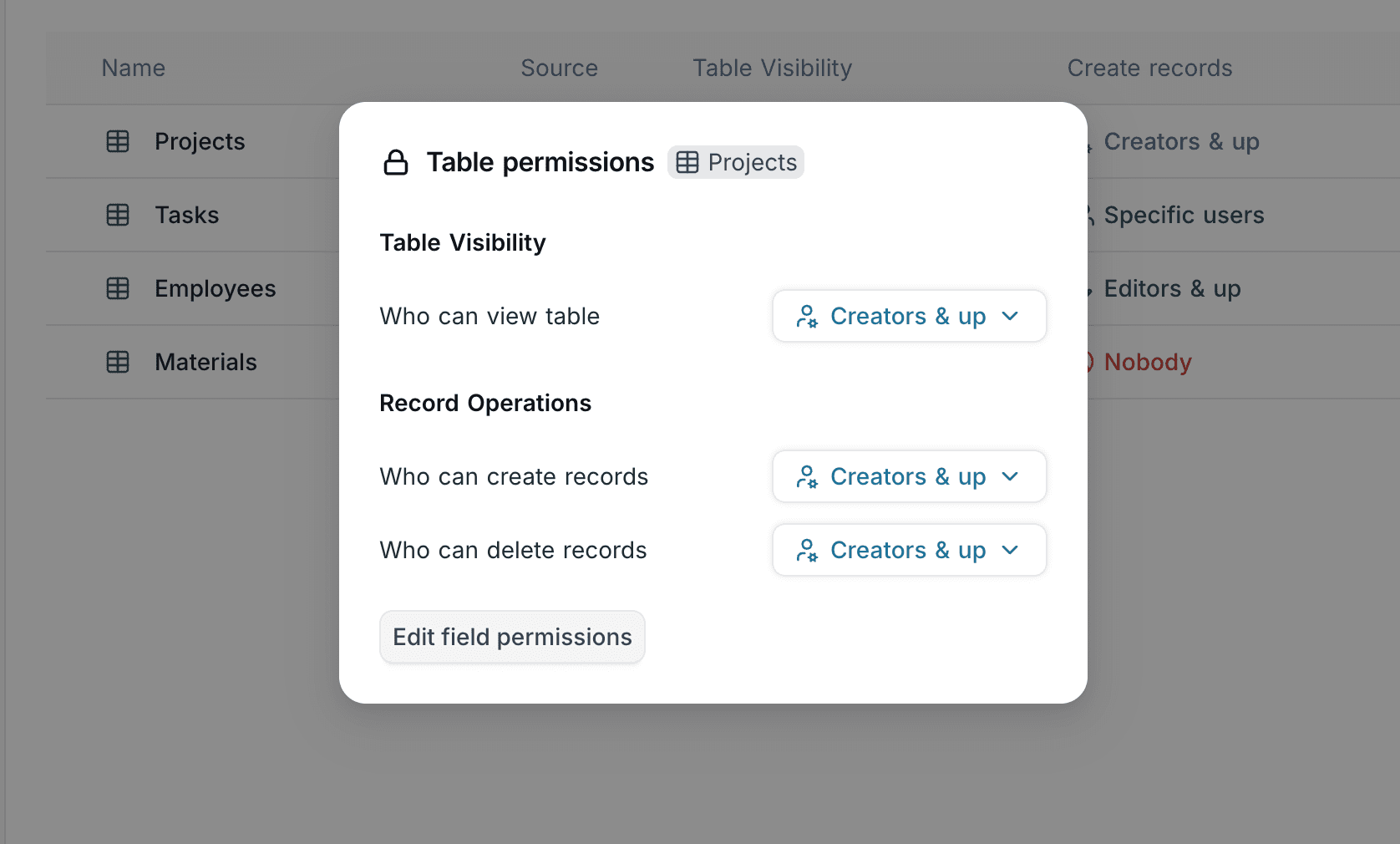Image resolution: width=1400 pixels, height=844 pixels.
Task: Open the Who can create records dropdown
Action: click(x=909, y=476)
